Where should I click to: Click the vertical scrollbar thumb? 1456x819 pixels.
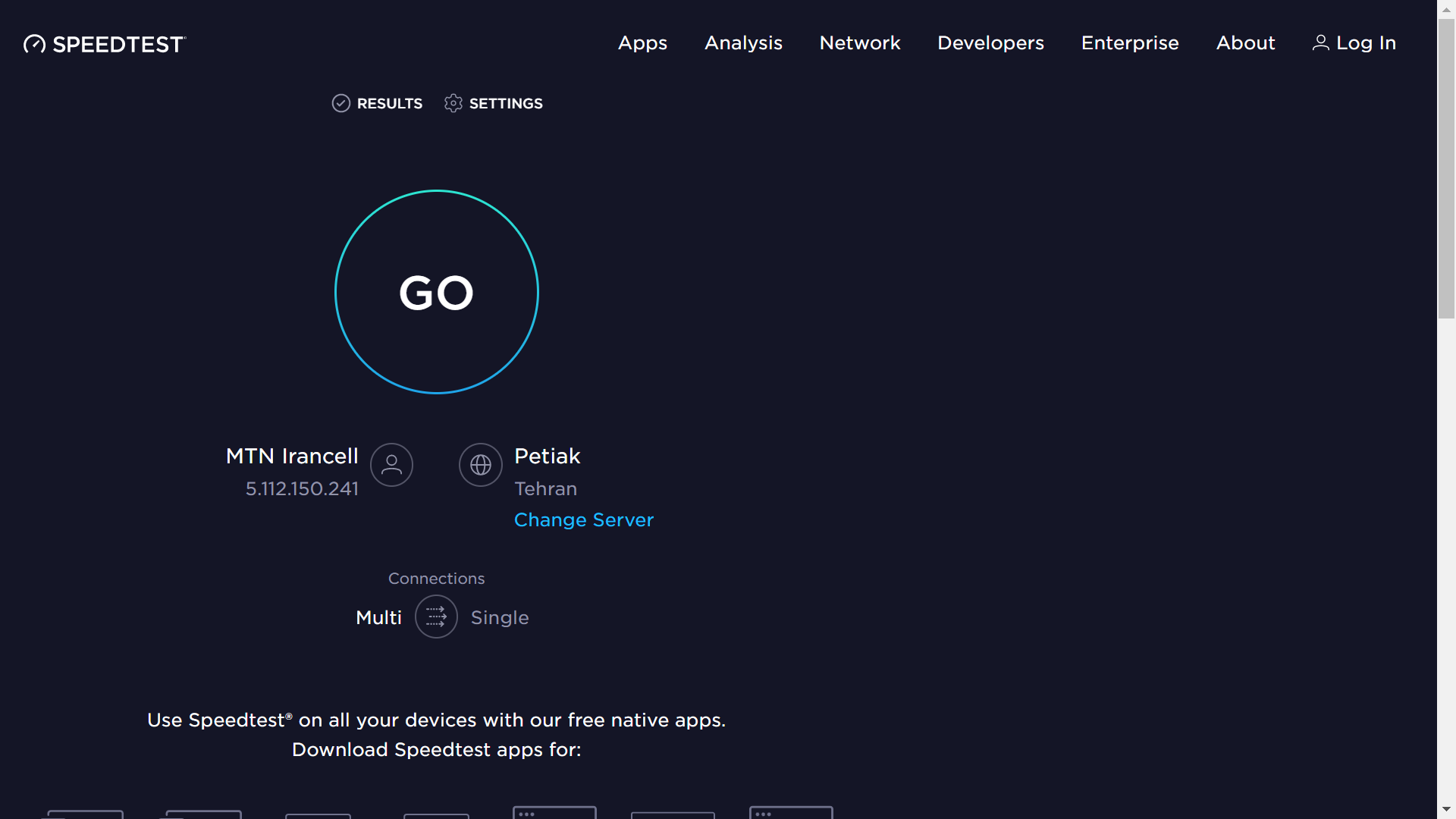(x=1446, y=168)
